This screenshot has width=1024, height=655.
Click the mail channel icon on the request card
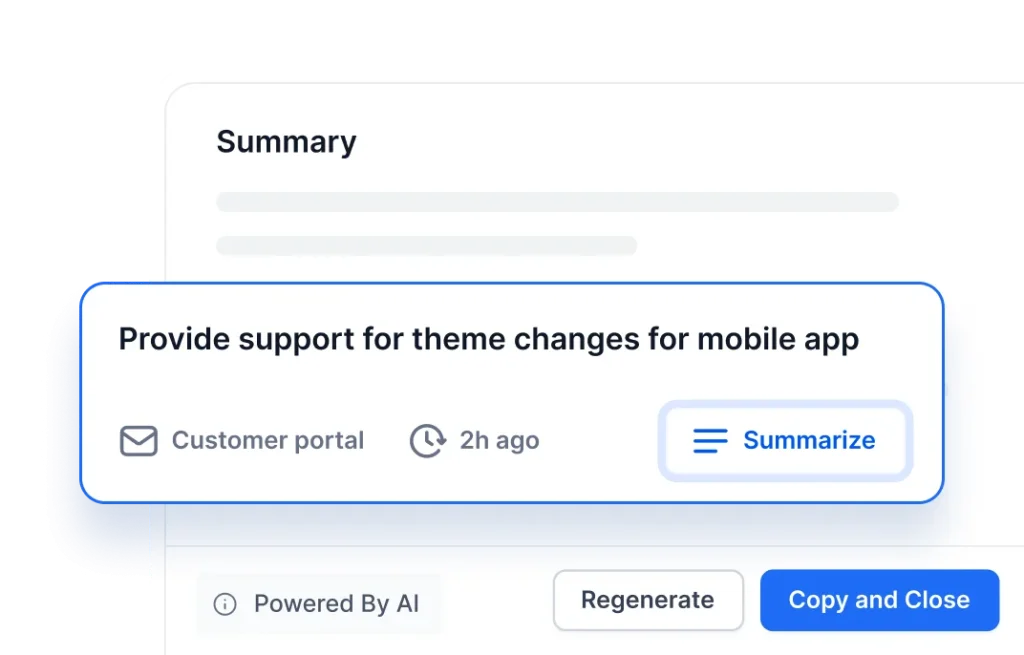[138, 440]
